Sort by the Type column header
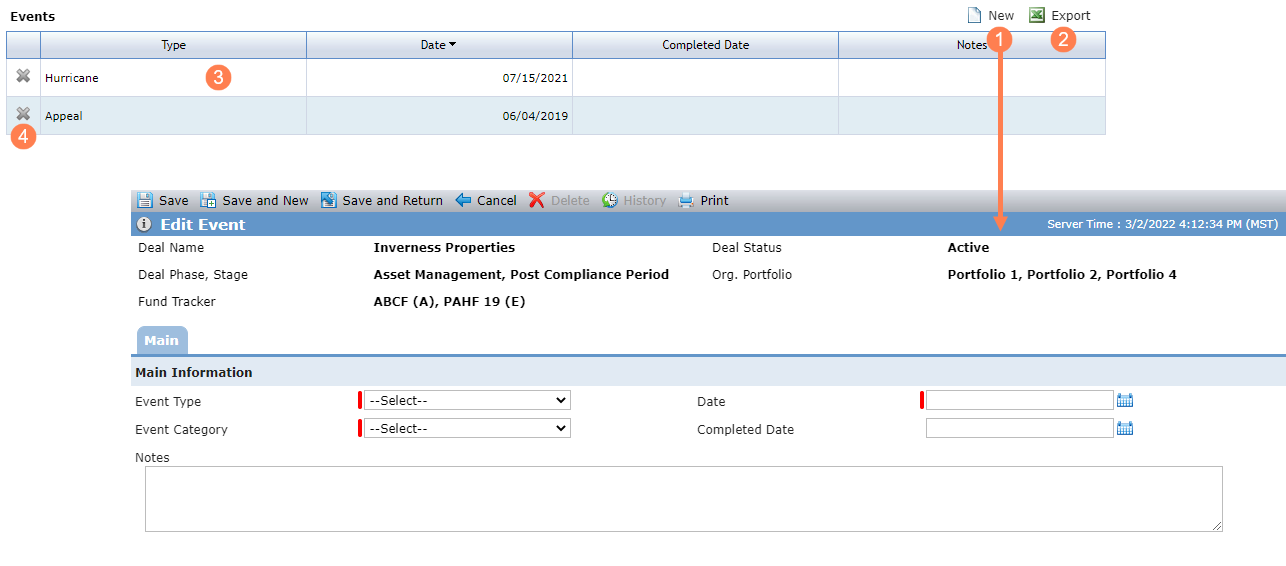 [x=174, y=45]
